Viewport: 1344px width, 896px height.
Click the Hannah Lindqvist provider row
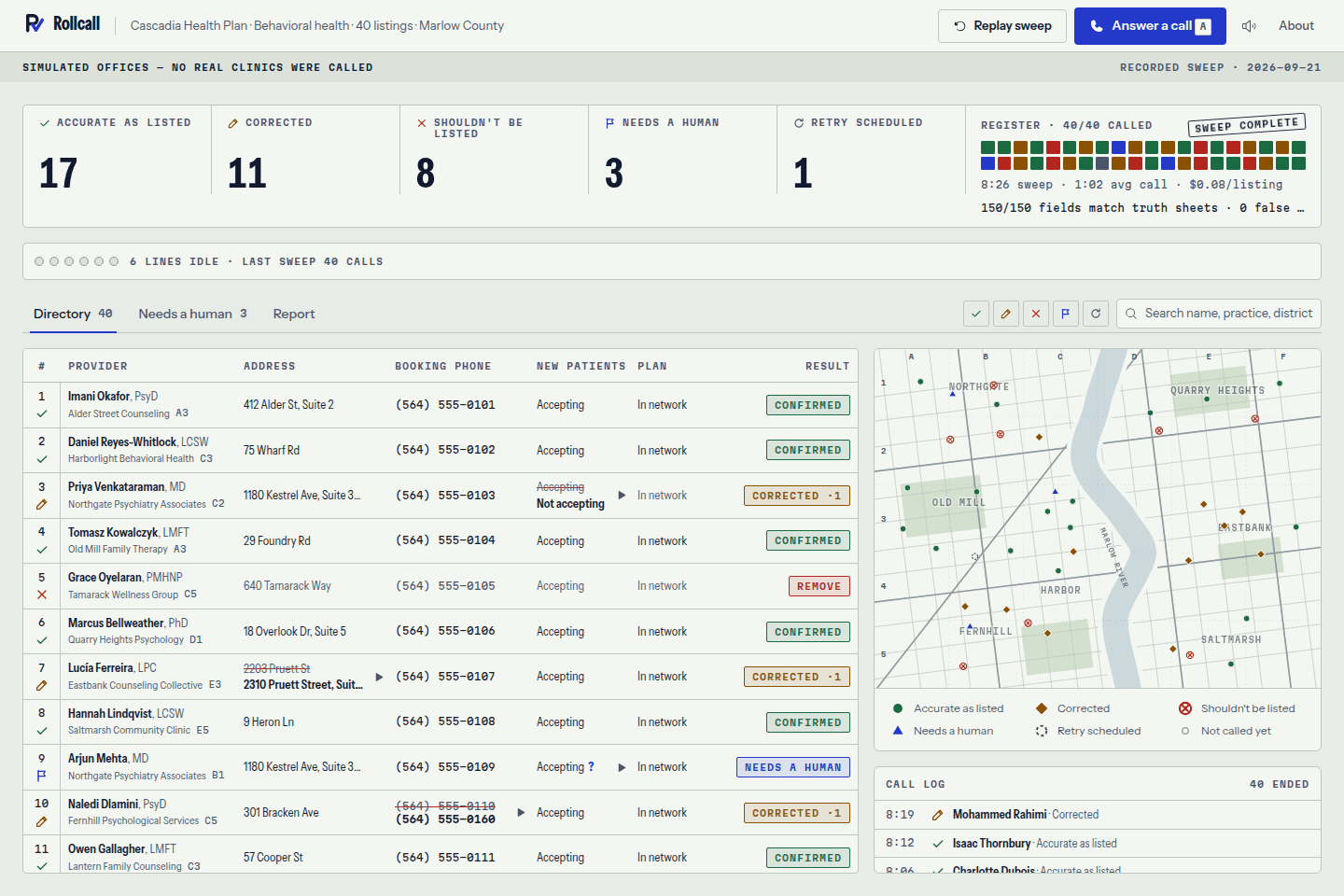pyautogui.click(x=441, y=722)
